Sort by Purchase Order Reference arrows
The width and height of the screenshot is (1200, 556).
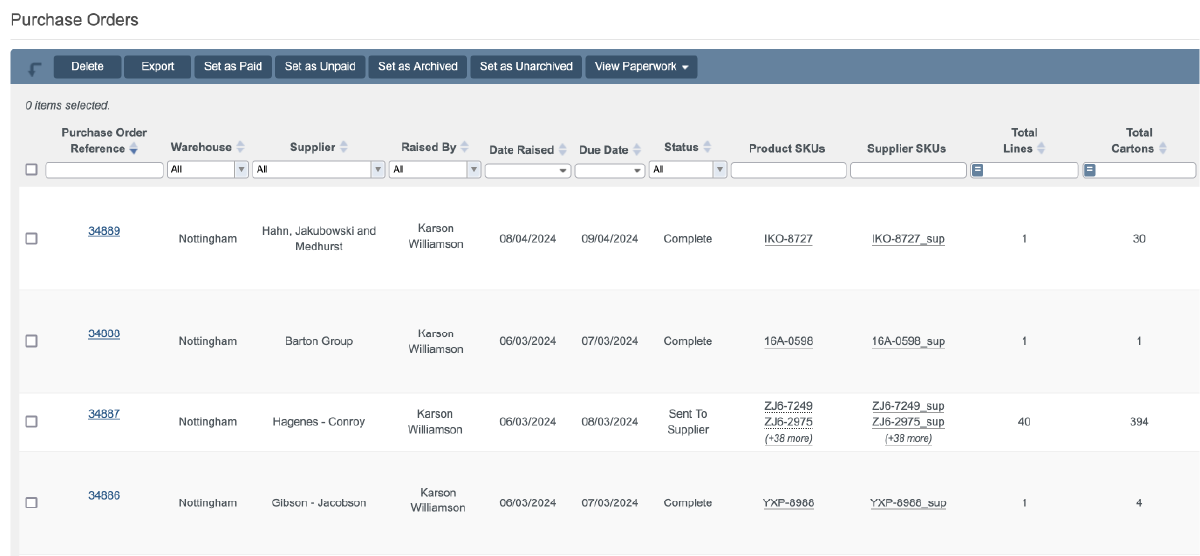(134, 148)
